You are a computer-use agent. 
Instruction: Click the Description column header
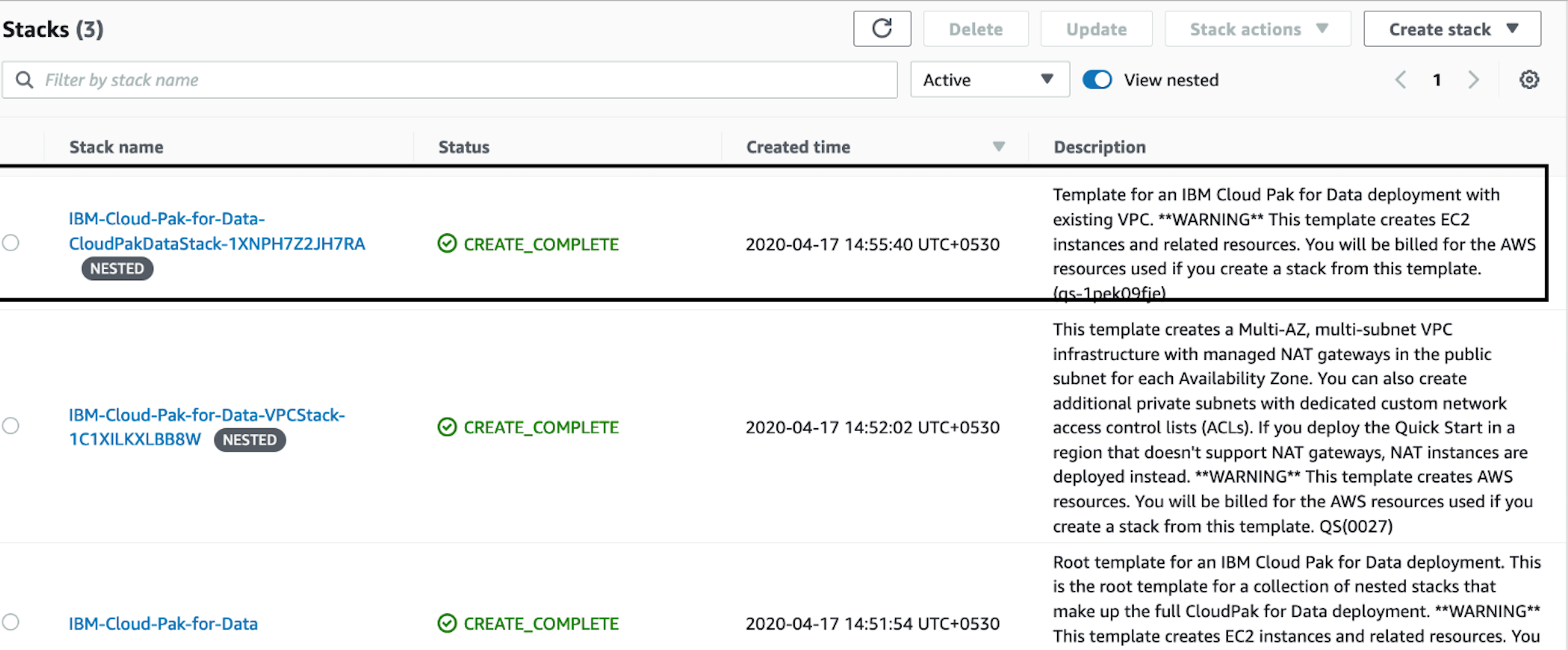point(1099,147)
